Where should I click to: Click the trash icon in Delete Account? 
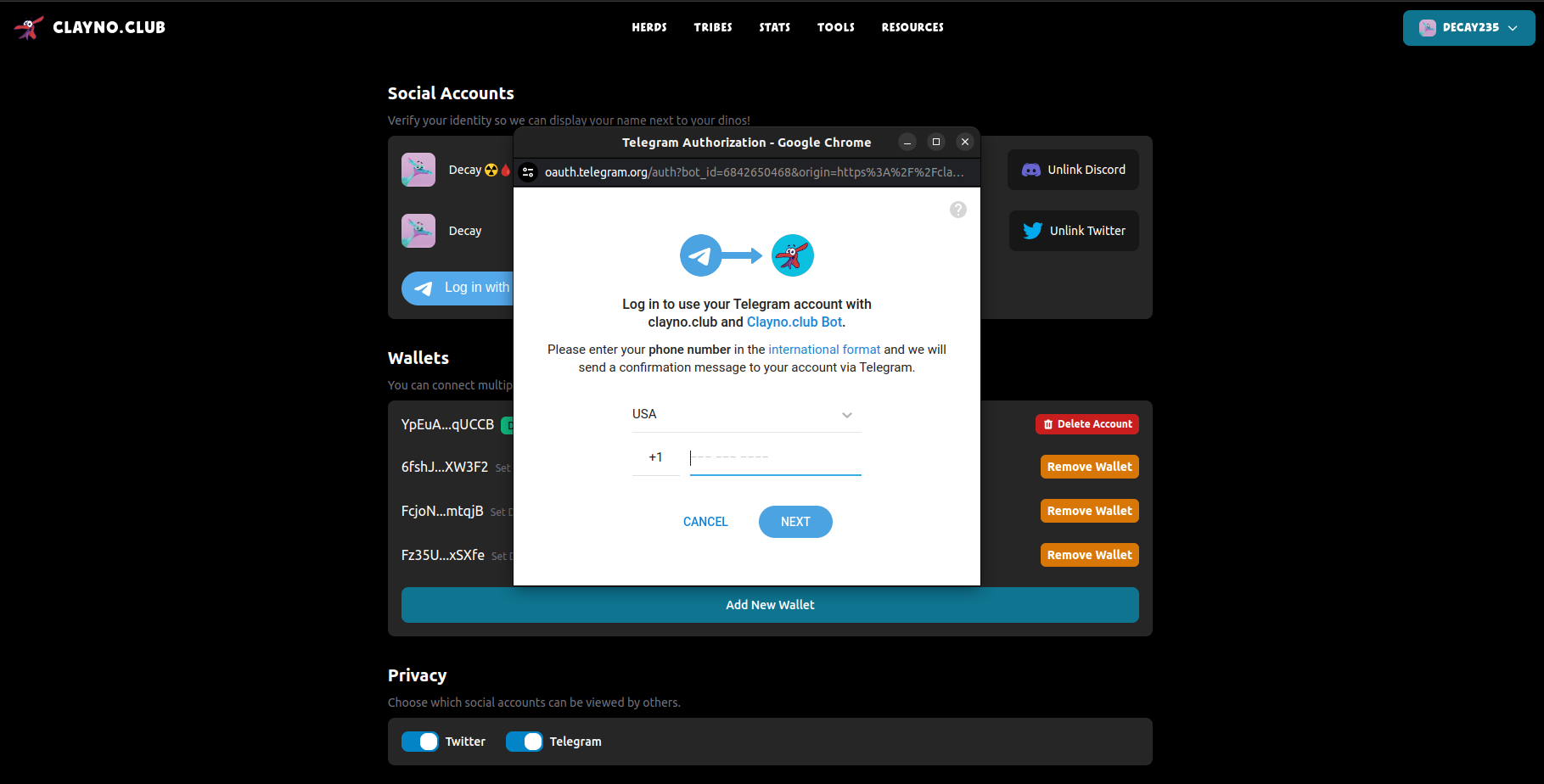coord(1048,424)
